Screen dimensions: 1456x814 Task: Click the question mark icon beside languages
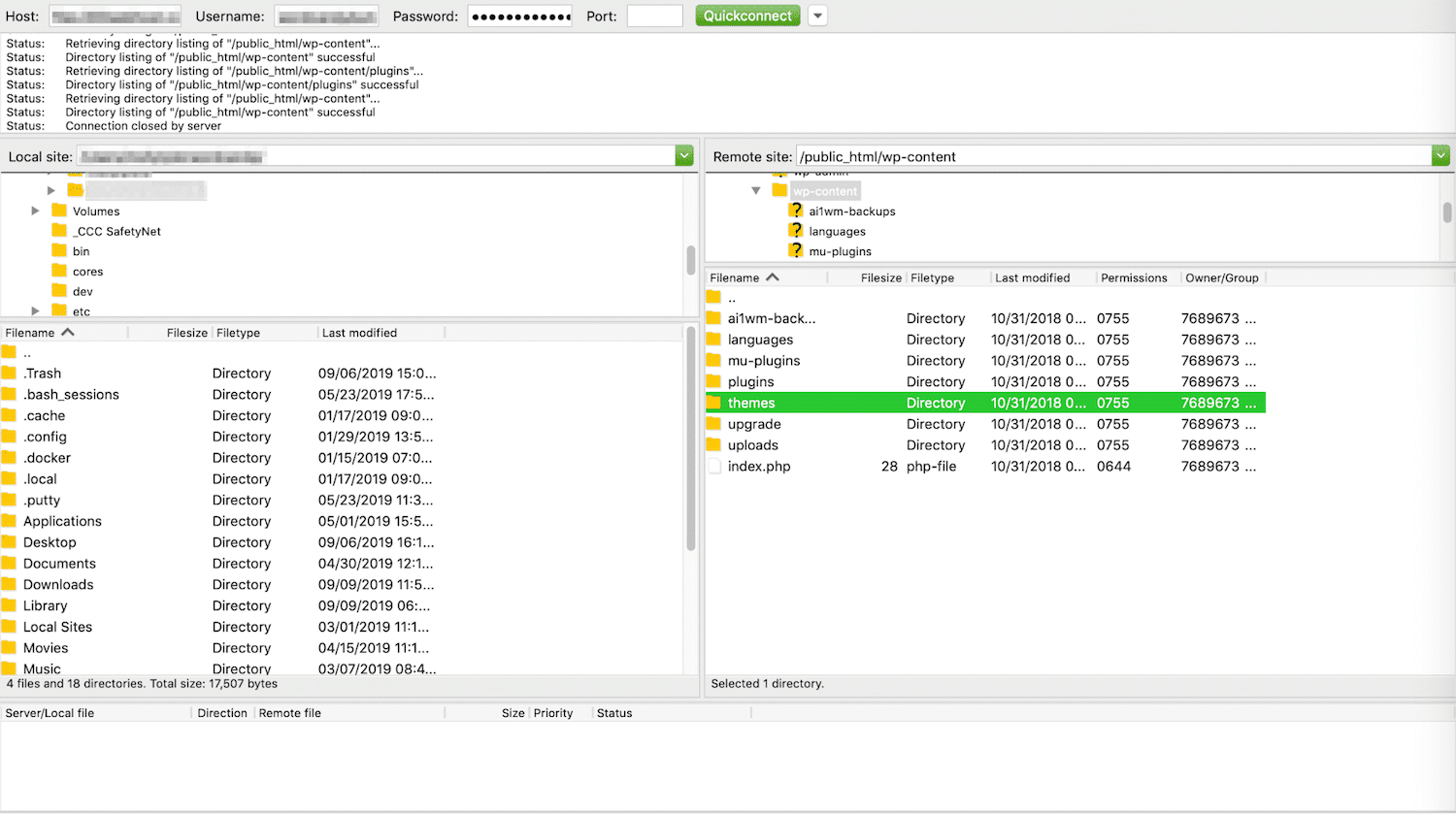pos(796,231)
